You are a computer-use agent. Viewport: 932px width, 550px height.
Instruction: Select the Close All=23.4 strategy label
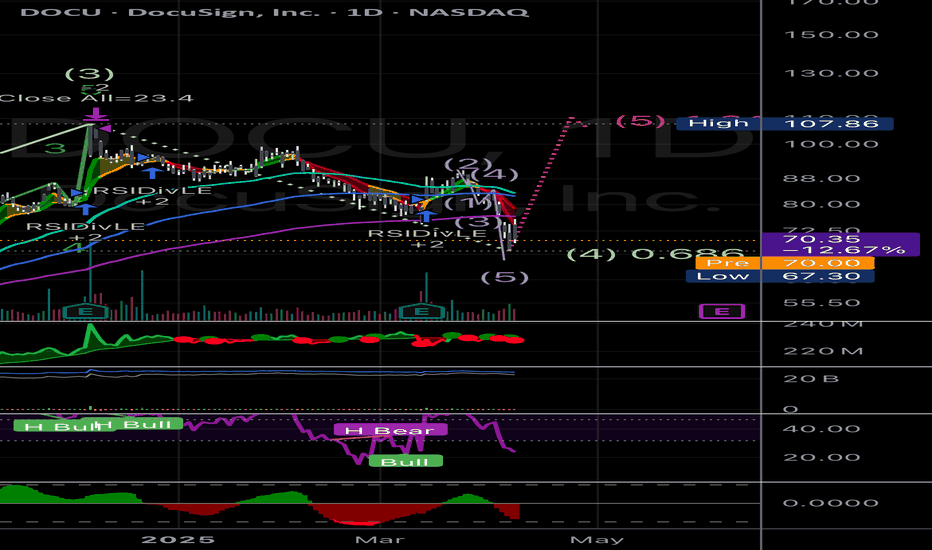coord(97,98)
